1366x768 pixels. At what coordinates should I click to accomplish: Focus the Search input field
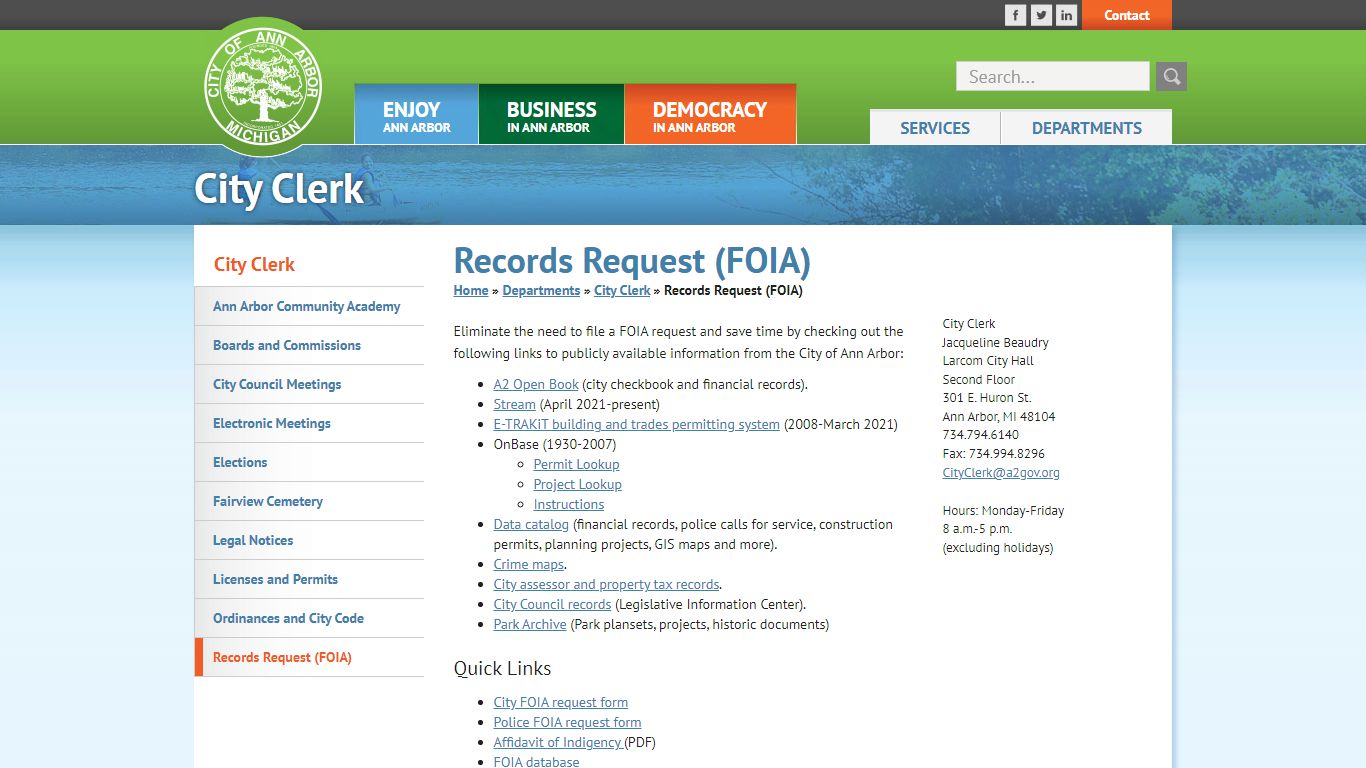click(x=1053, y=76)
